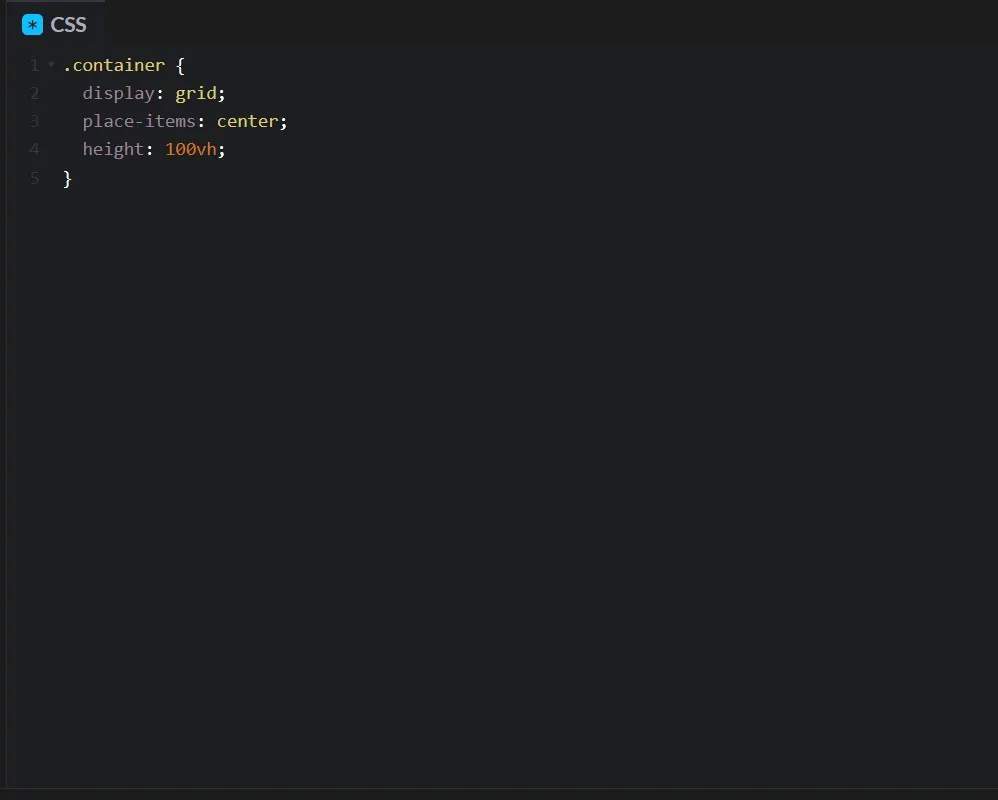
Task: Click line number 2 in the gutter
Action: pyautogui.click(x=34, y=93)
